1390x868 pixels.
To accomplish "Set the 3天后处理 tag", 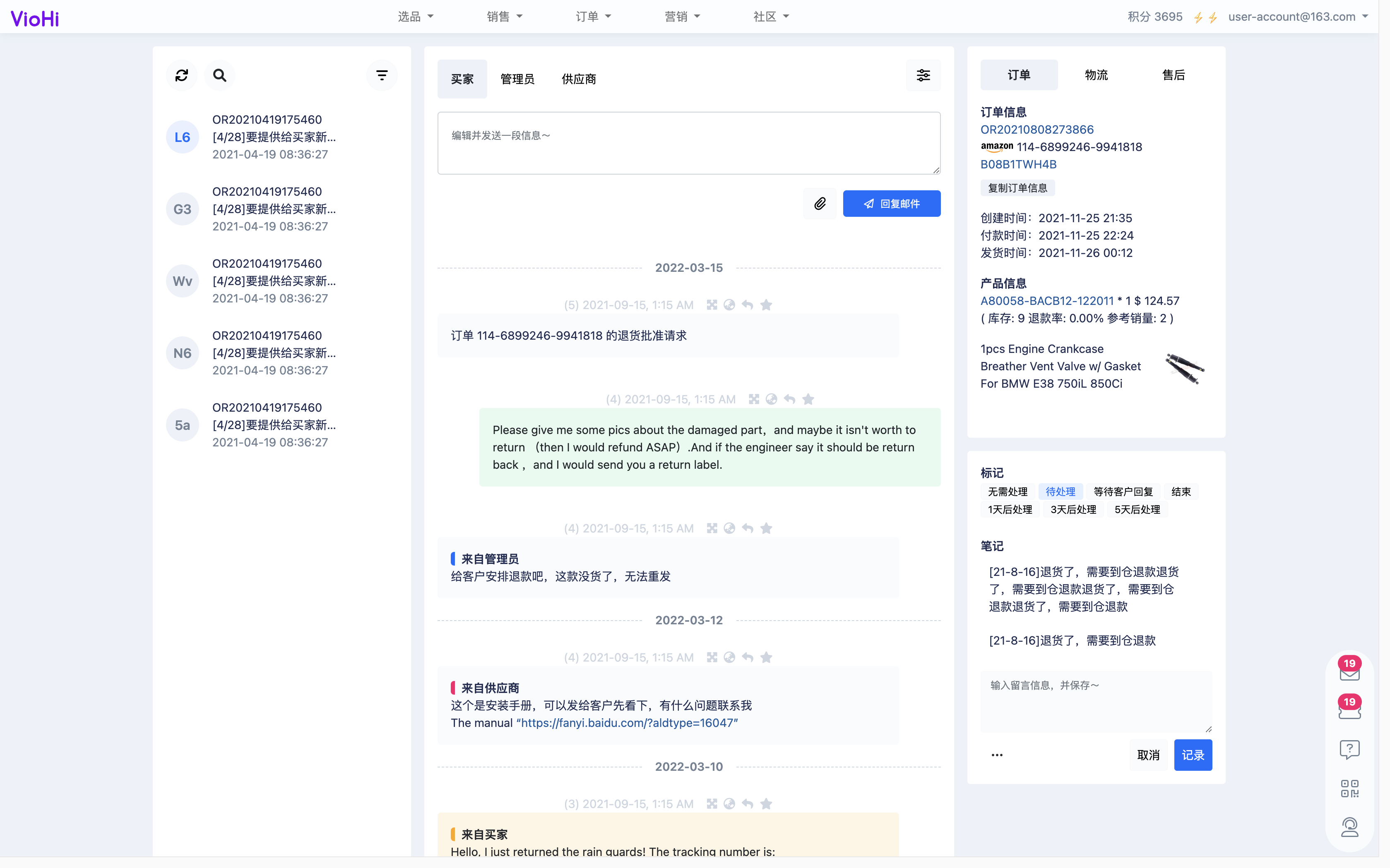I will 1073,510.
